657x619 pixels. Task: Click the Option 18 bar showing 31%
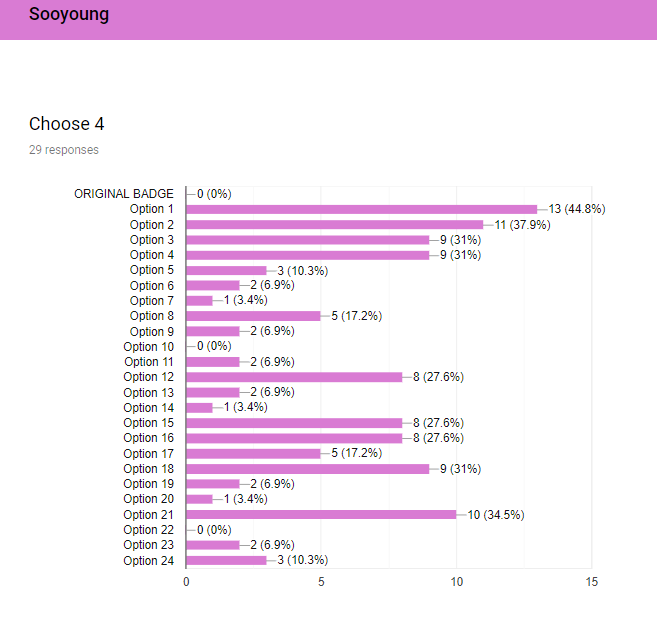[x=308, y=469]
